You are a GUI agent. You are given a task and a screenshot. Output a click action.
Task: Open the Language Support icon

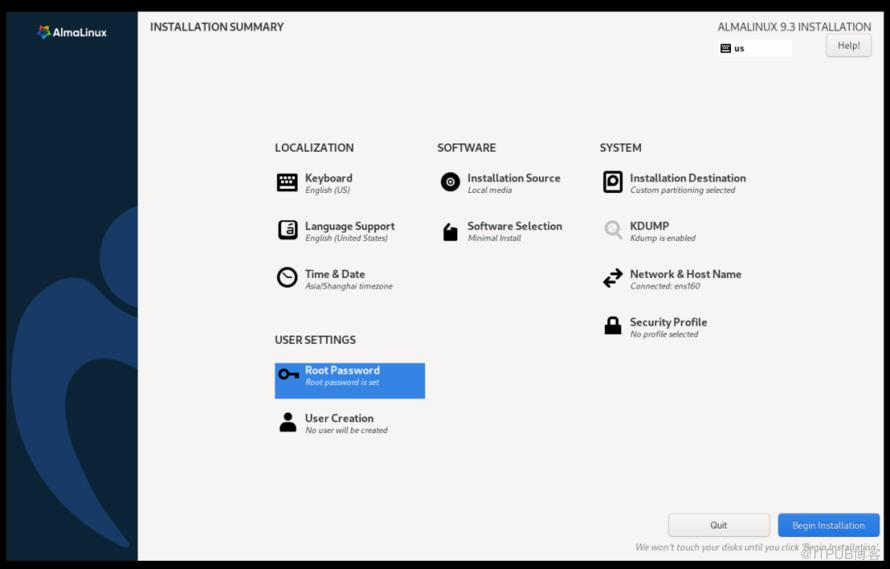(287, 230)
